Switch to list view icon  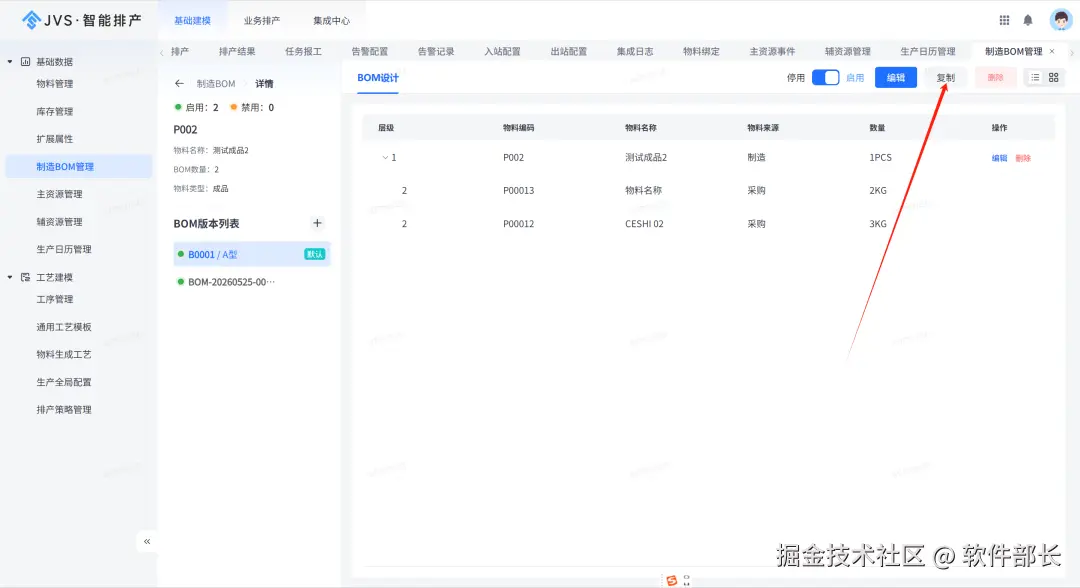[1035, 78]
